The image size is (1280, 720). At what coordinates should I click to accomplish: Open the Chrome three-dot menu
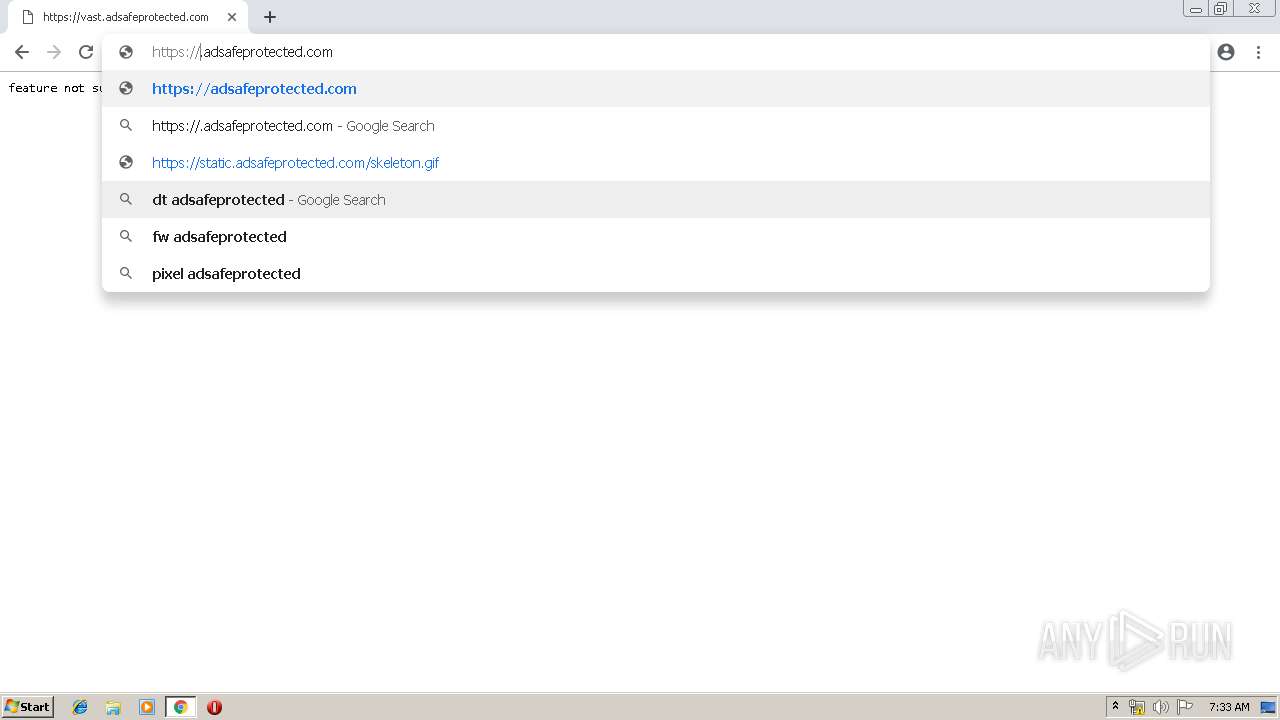1258,52
